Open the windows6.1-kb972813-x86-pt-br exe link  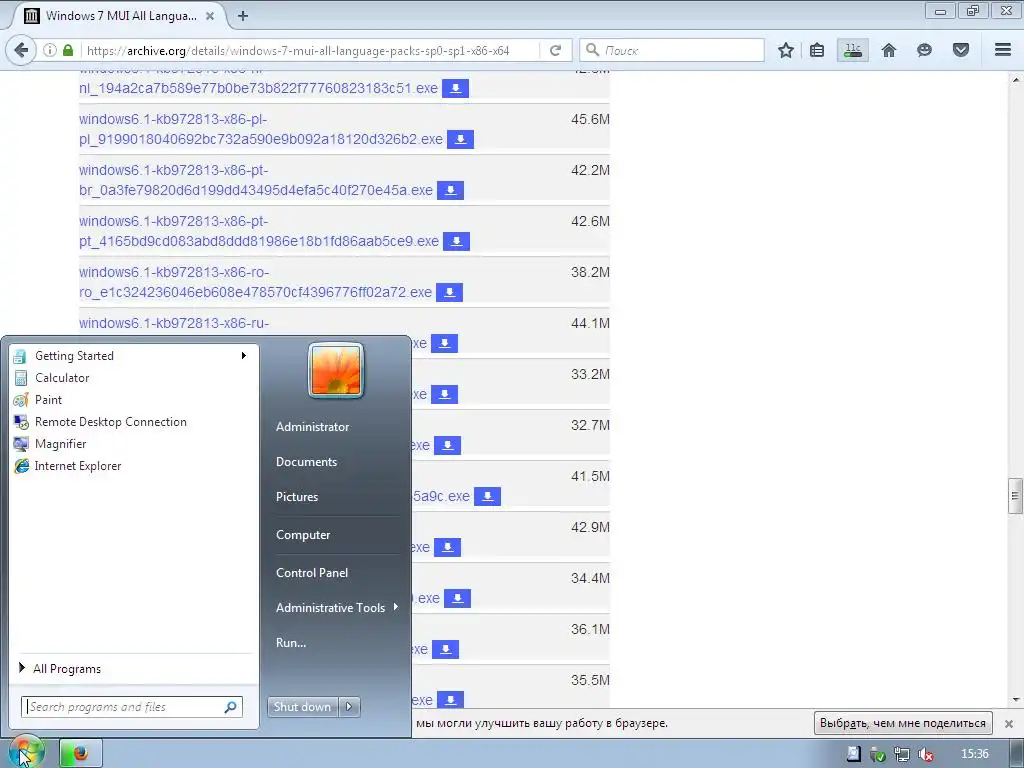tap(255, 180)
